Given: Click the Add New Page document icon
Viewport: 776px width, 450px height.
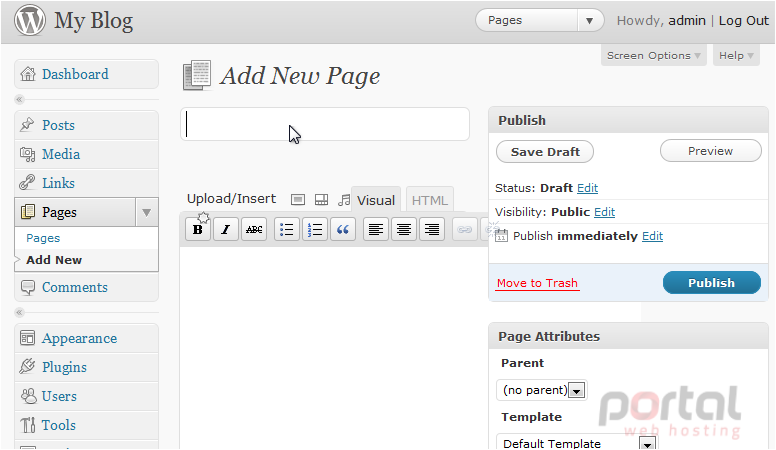Looking at the screenshot, I should [x=197, y=75].
